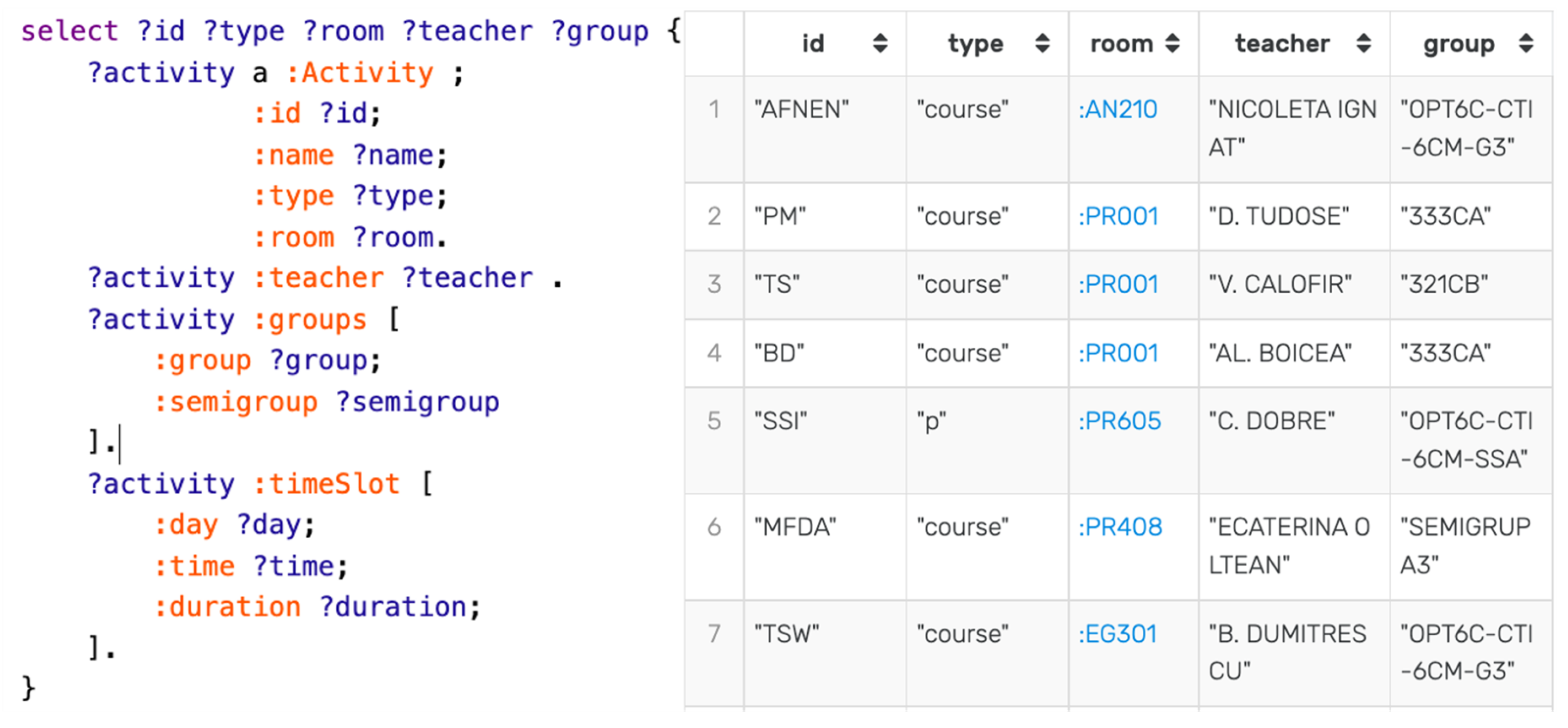1568x728 pixels.
Task: Follow the :PR408 room link
Action: [x=1120, y=527]
